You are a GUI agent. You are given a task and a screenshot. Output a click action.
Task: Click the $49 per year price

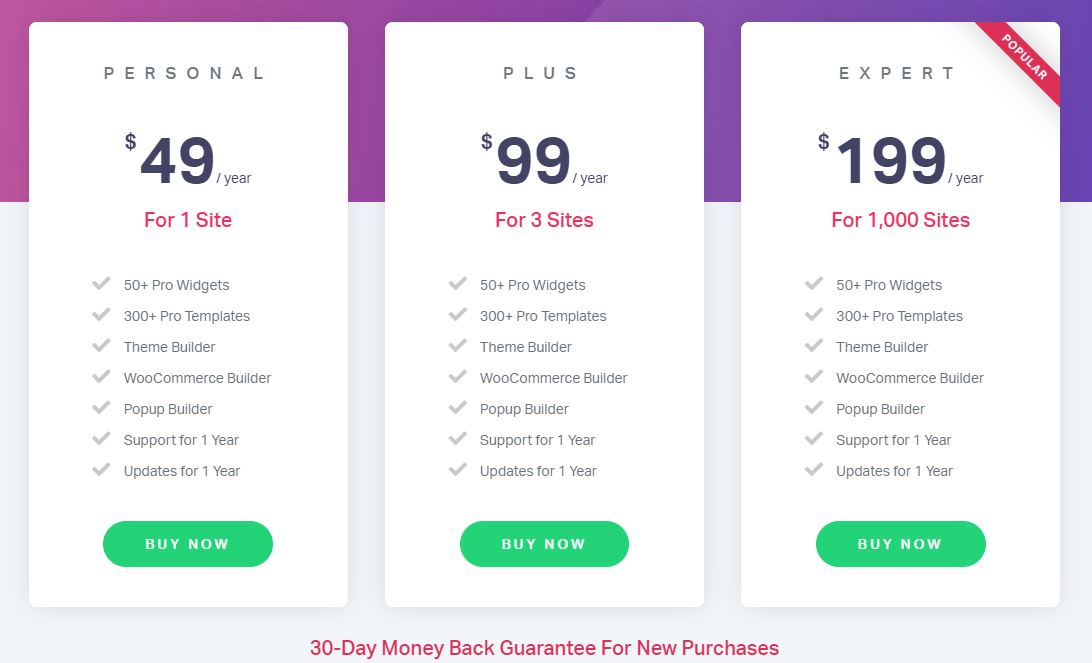pyautogui.click(x=188, y=160)
